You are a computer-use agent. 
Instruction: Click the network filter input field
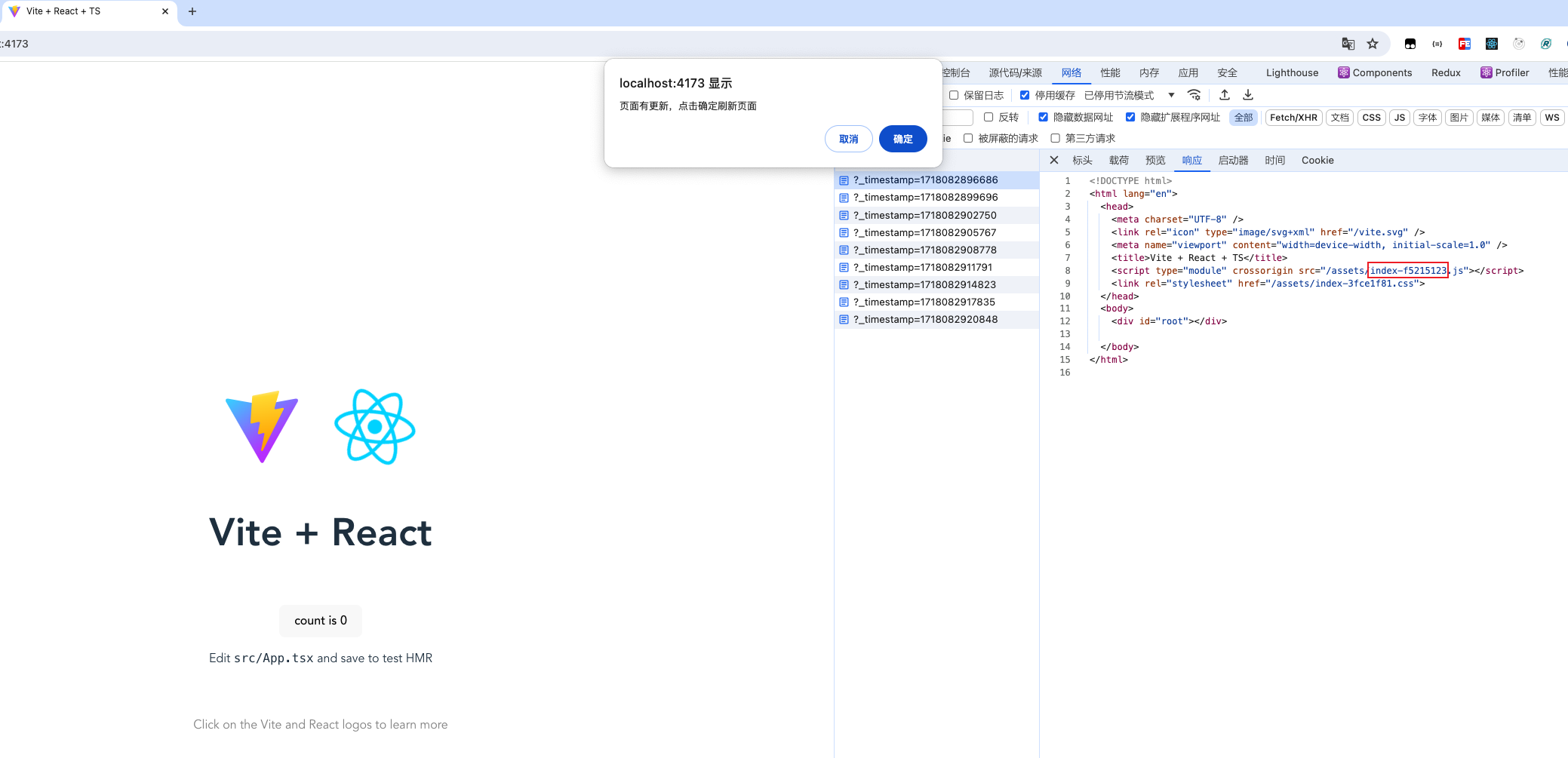tap(957, 117)
